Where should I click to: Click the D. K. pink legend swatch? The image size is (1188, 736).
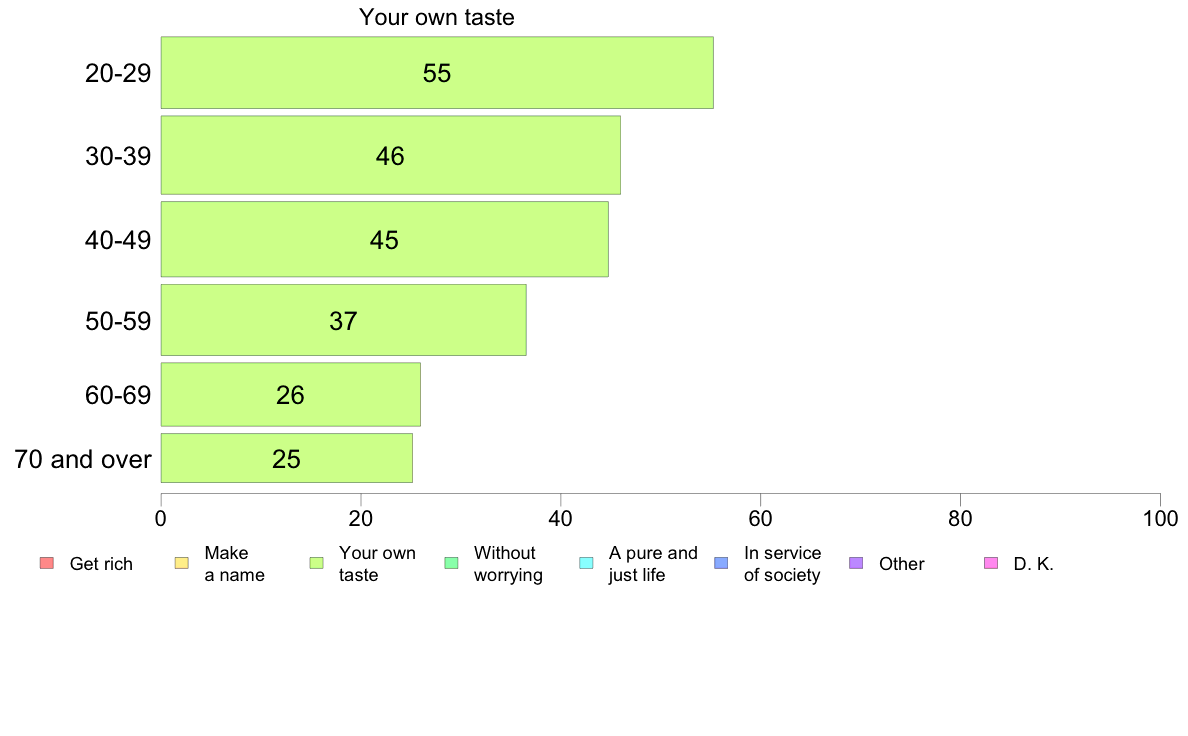(991, 563)
